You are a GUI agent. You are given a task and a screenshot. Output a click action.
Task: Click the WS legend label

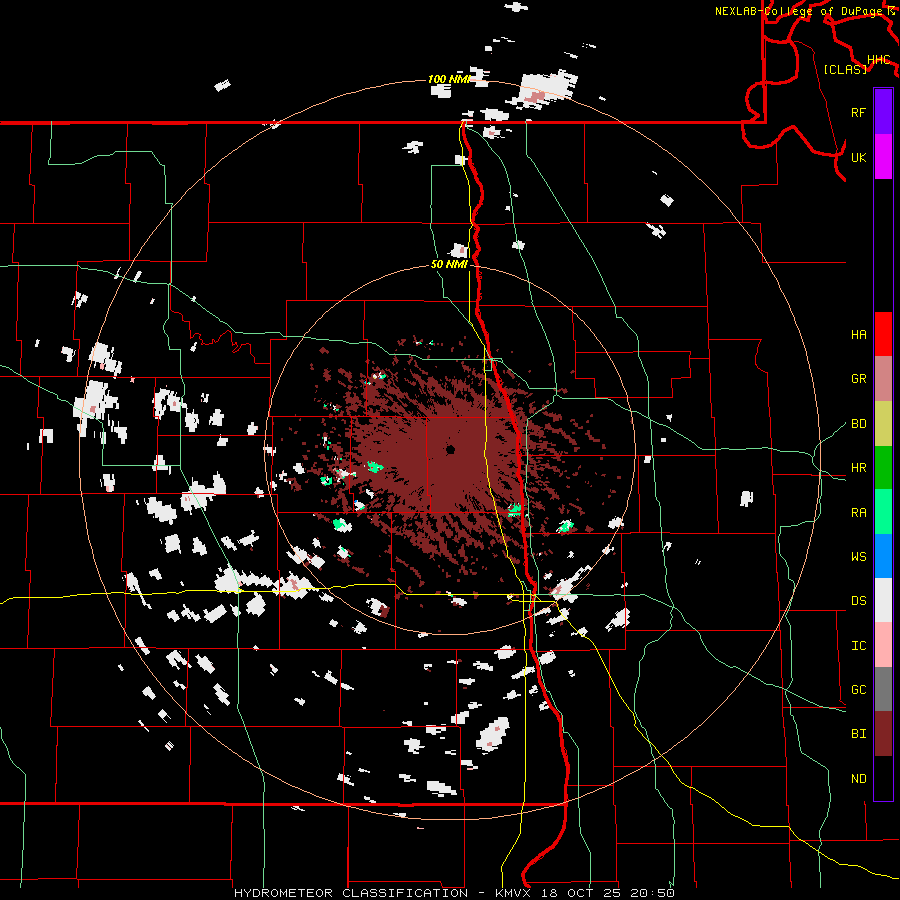click(858, 557)
